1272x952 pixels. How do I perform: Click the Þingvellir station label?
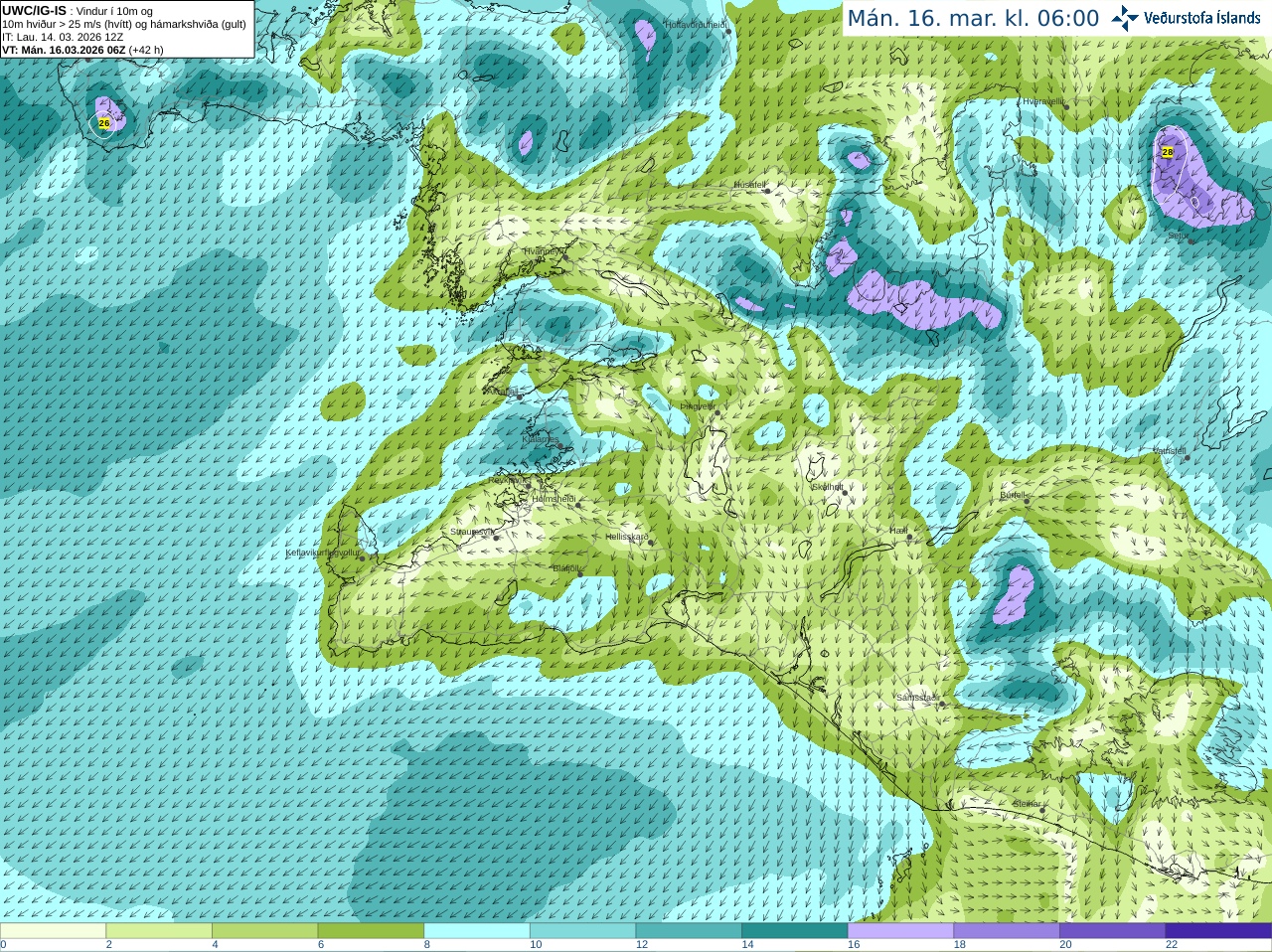tap(698, 405)
